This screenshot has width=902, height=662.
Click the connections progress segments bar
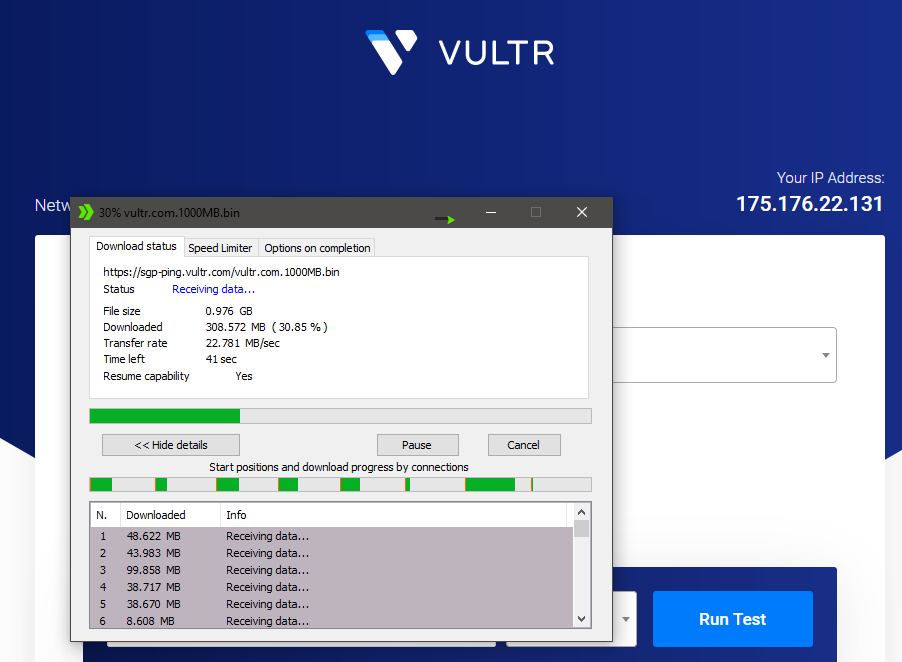point(341,484)
